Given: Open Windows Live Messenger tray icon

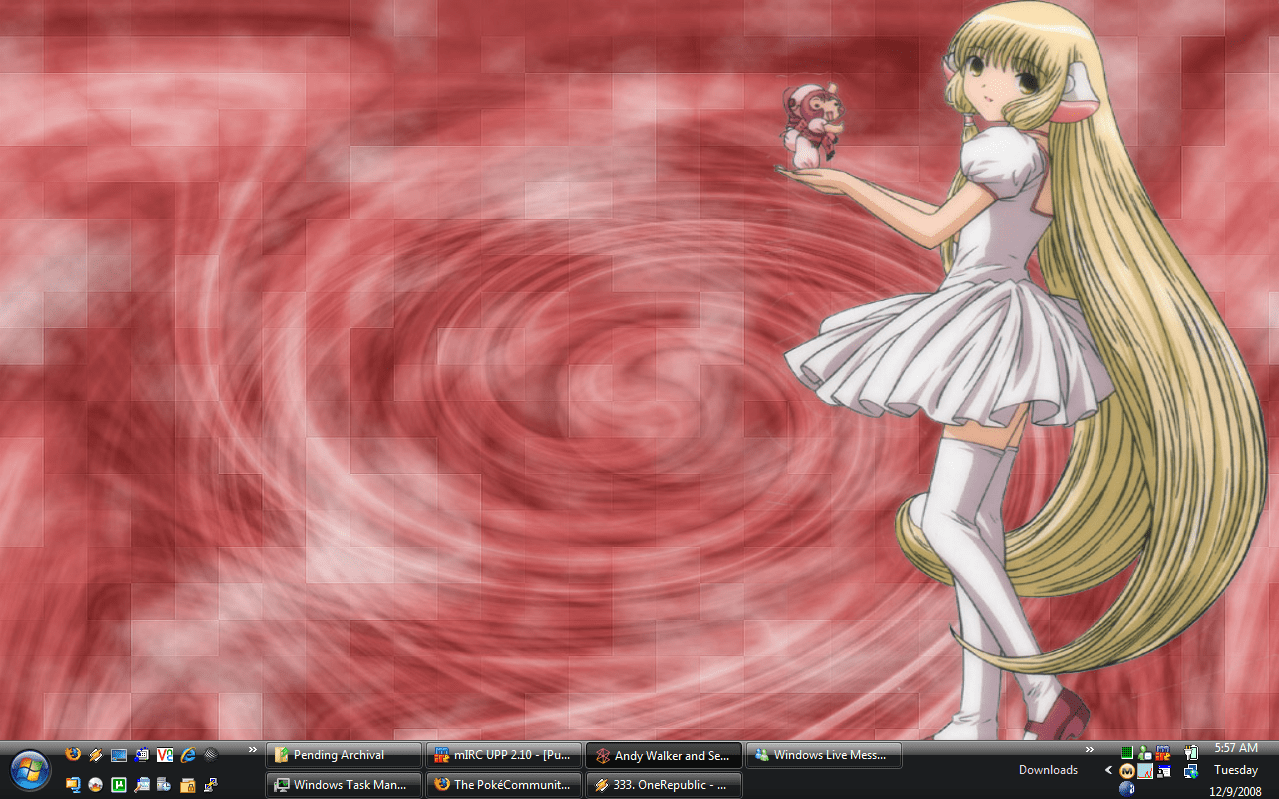Looking at the screenshot, I should coord(1145,752).
